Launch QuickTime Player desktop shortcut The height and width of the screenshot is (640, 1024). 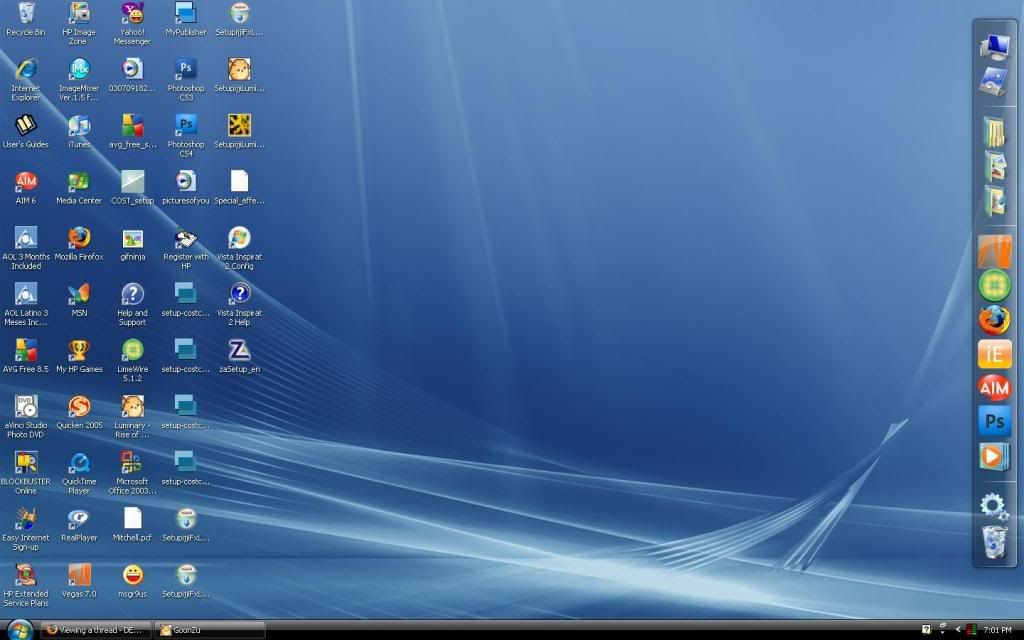click(x=79, y=472)
